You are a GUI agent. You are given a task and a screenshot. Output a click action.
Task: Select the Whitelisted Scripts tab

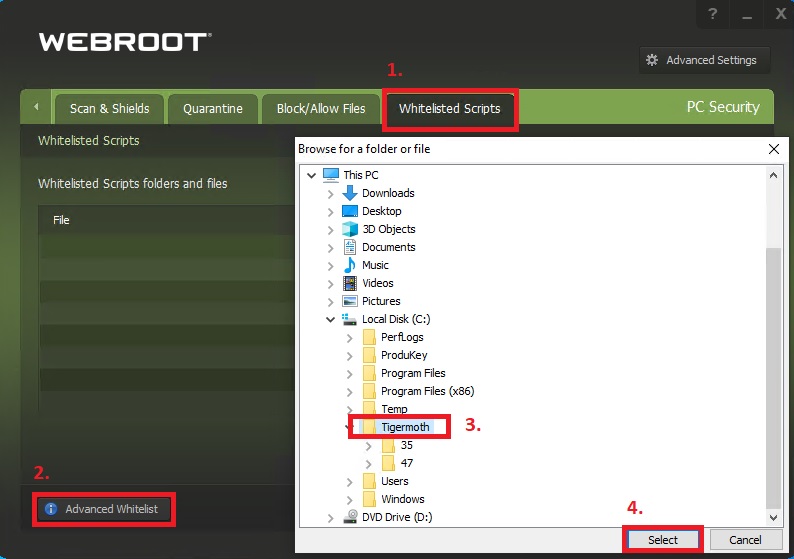(450, 108)
